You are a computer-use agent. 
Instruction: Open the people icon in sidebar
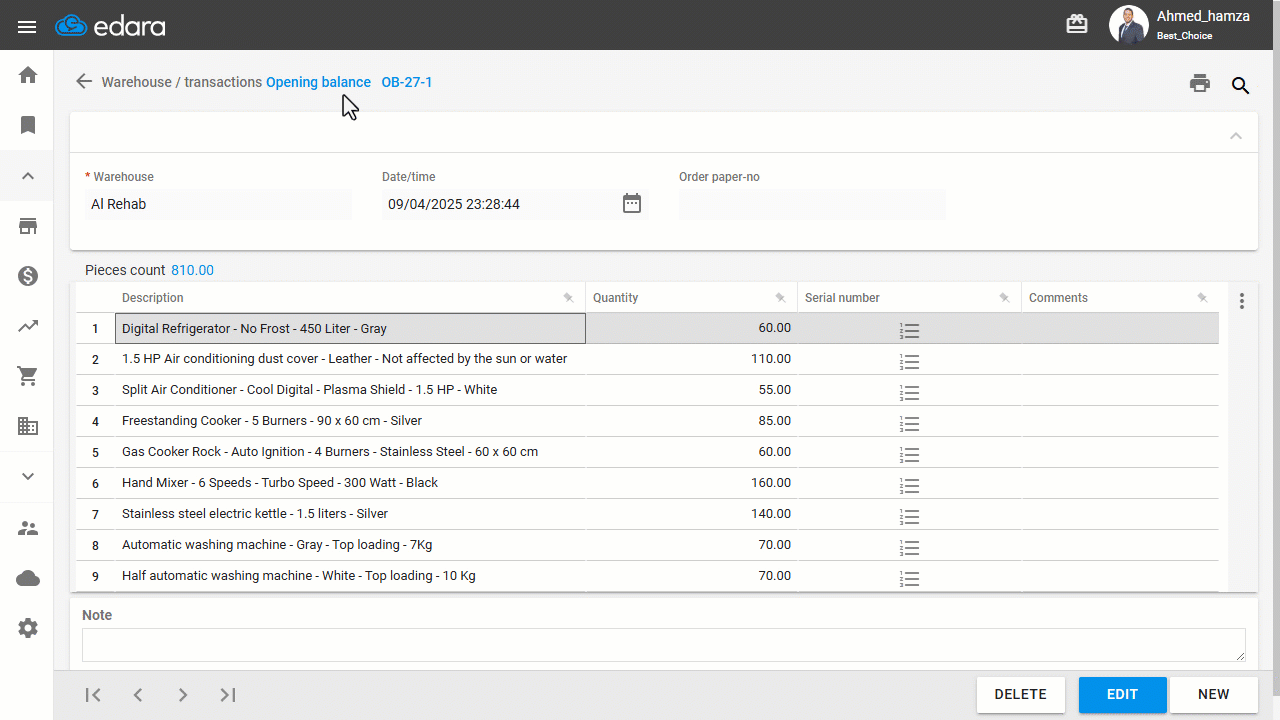(28, 528)
